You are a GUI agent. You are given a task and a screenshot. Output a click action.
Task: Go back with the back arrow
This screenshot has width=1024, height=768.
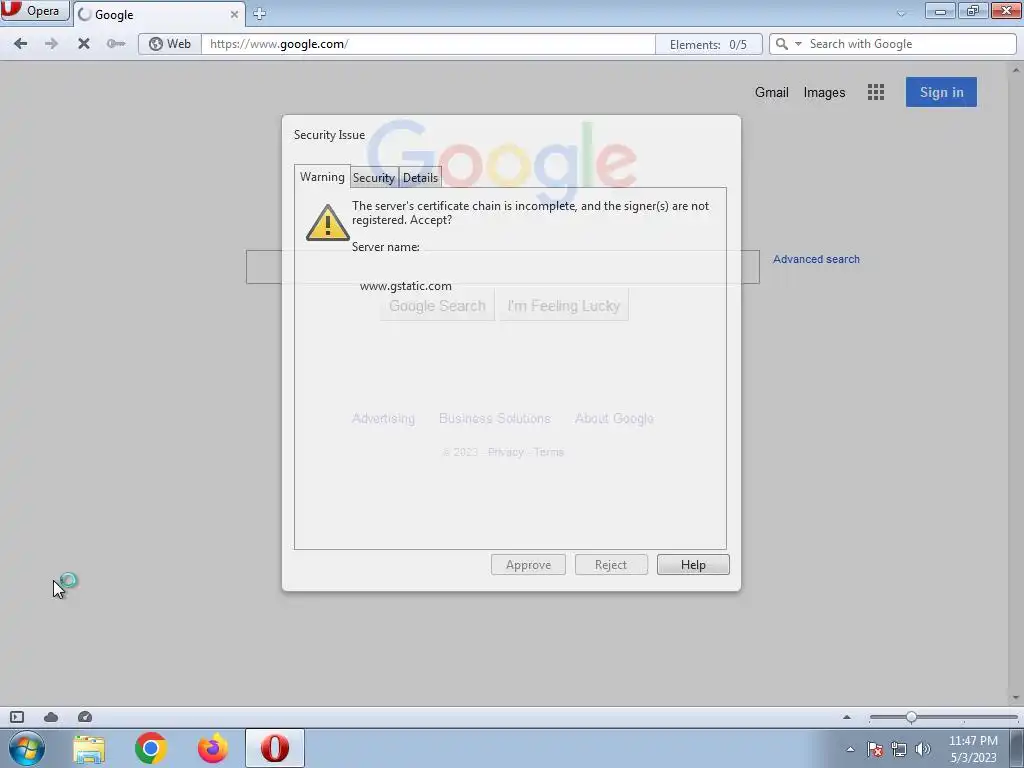(20, 44)
